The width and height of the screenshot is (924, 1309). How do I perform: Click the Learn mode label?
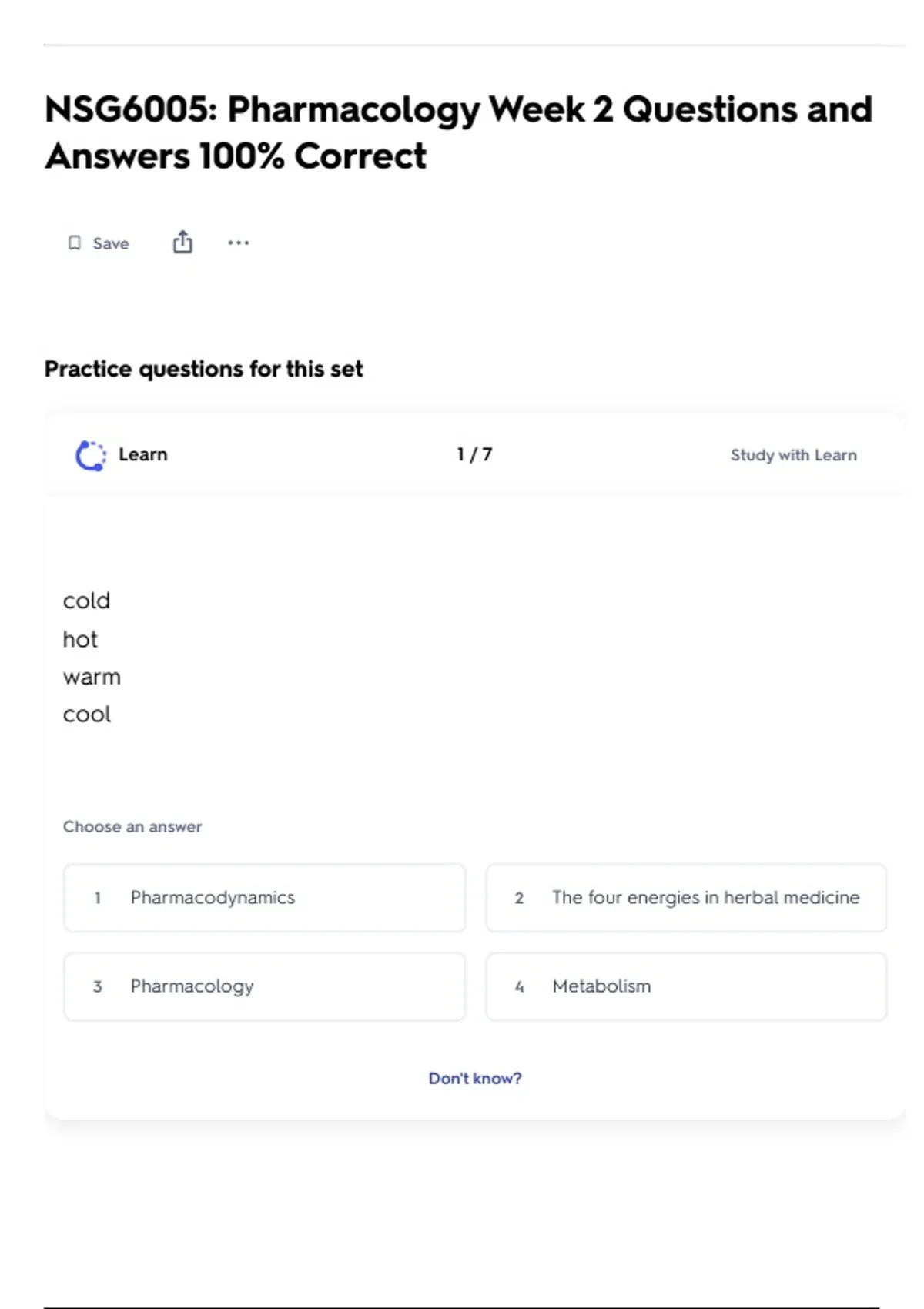142,454
